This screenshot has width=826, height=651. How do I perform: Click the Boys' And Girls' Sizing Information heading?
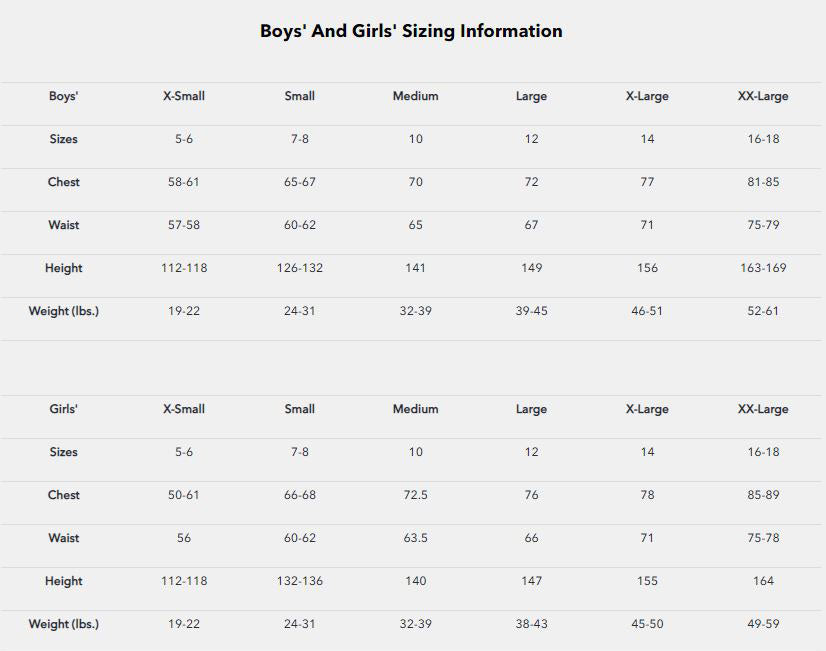[411, 31]
